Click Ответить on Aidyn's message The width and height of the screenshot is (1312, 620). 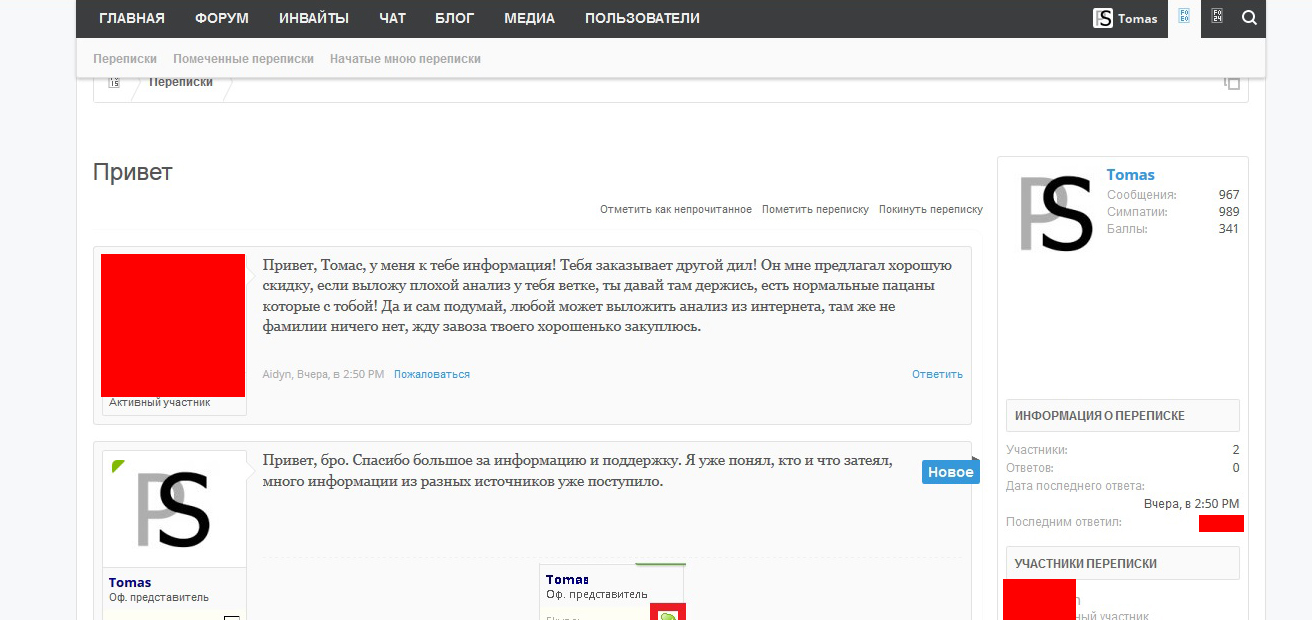[937, 374]
